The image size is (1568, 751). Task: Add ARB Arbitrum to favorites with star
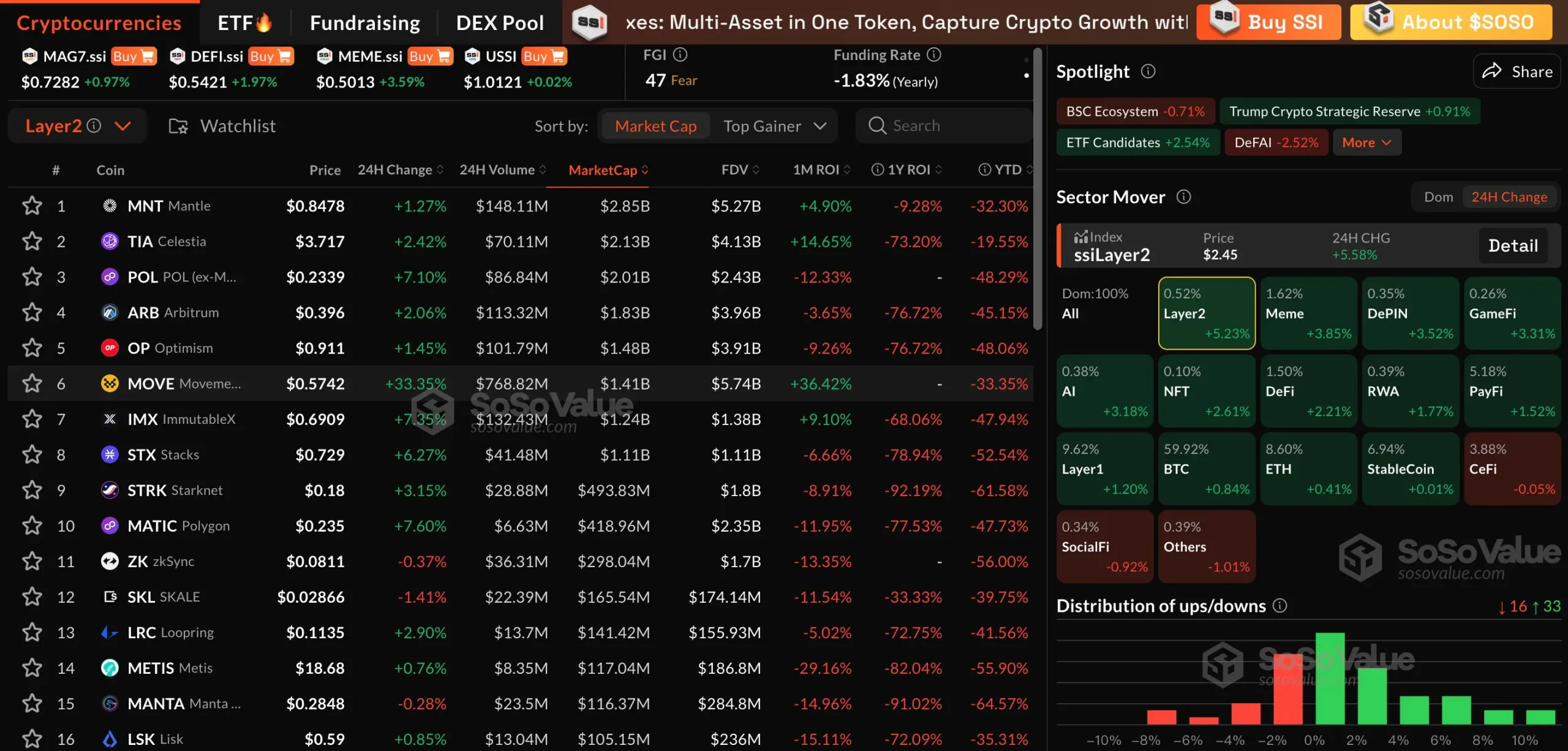pyautogui.click(x=32, y=312)
